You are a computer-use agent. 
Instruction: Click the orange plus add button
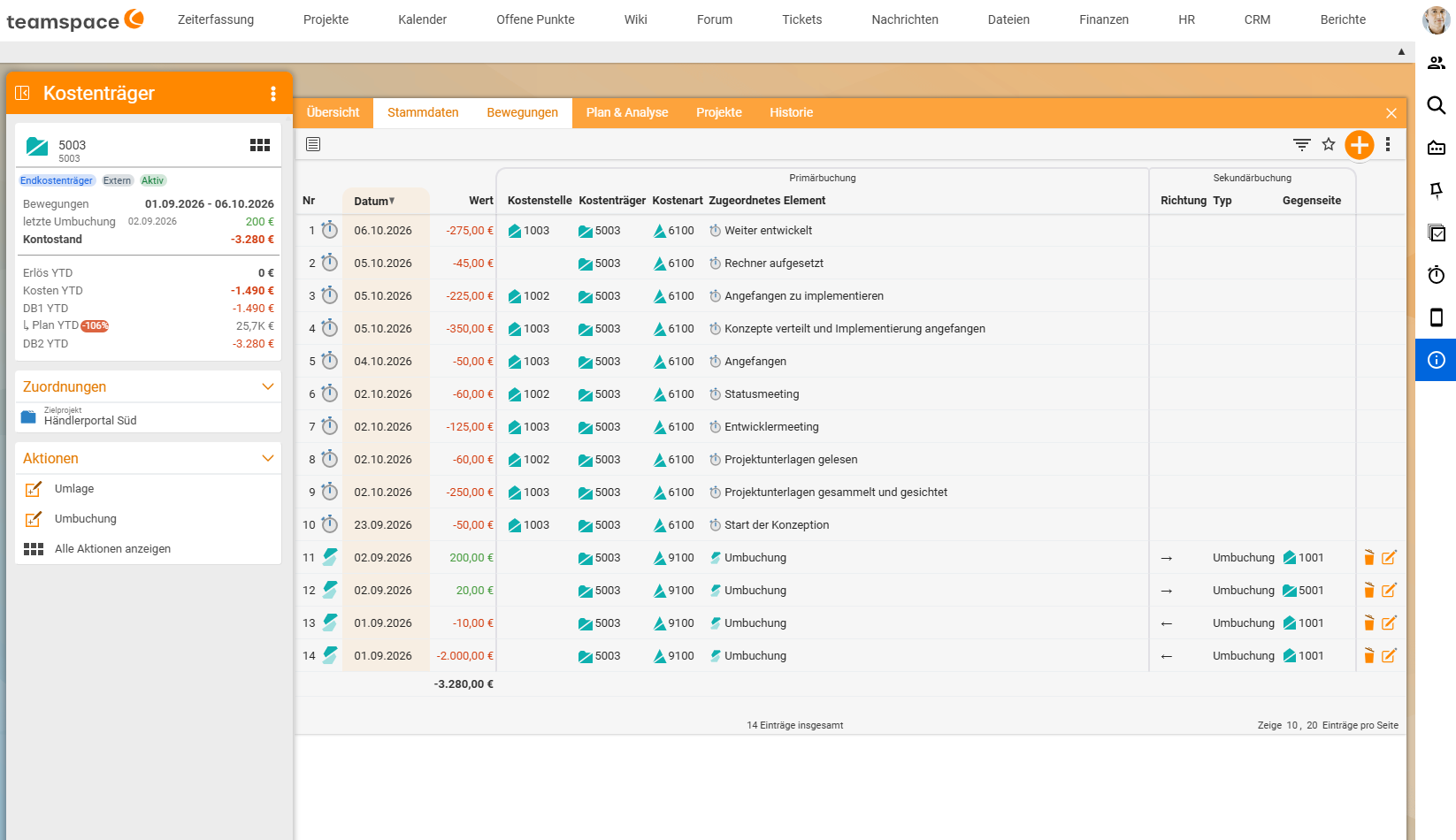pyautogui.click(x=1360, y=144)
